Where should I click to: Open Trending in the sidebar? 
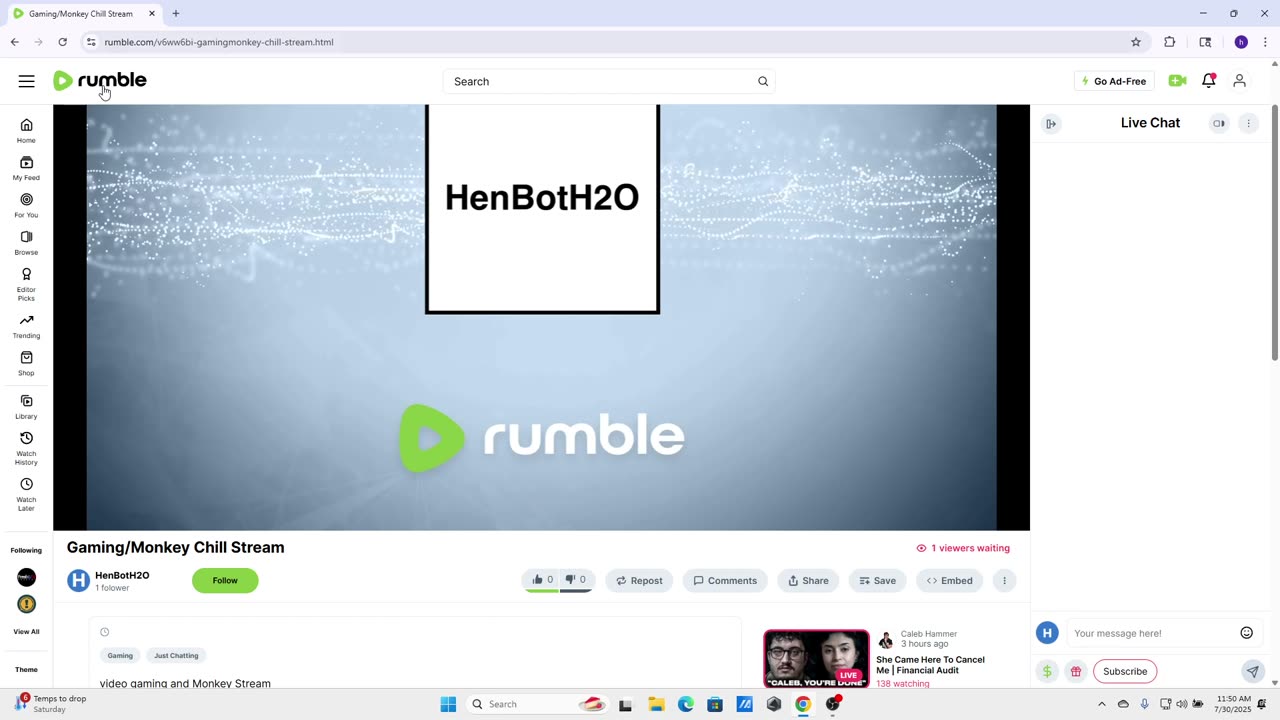coord(26,326)
